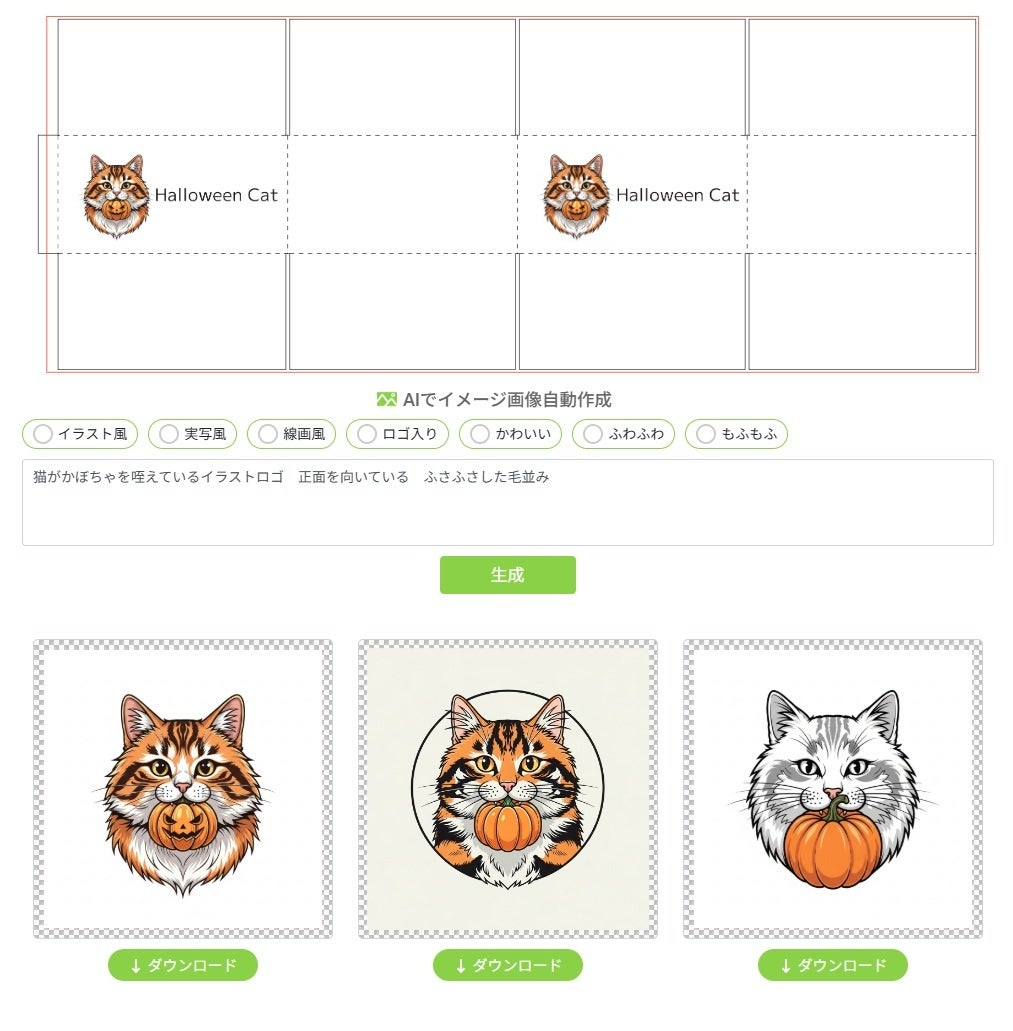
Task: Click the green image icon beside AIでイメージ画像自動作成
Action: (x=387, y=399)
